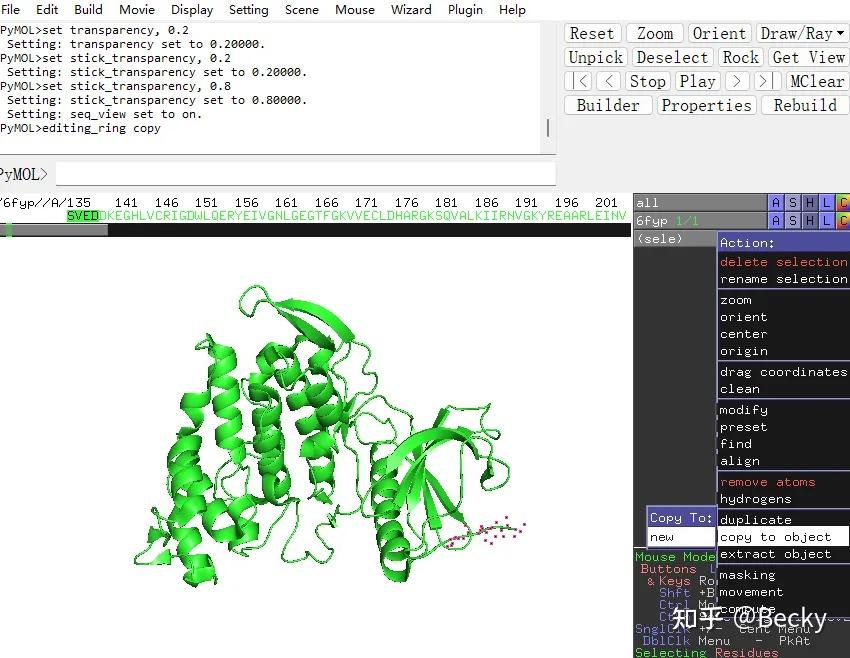Image resolution: width=850 pixels, height=658 pixels.
Task: Expand modify submenu in Action menu
Action: [x=783, y=410]
